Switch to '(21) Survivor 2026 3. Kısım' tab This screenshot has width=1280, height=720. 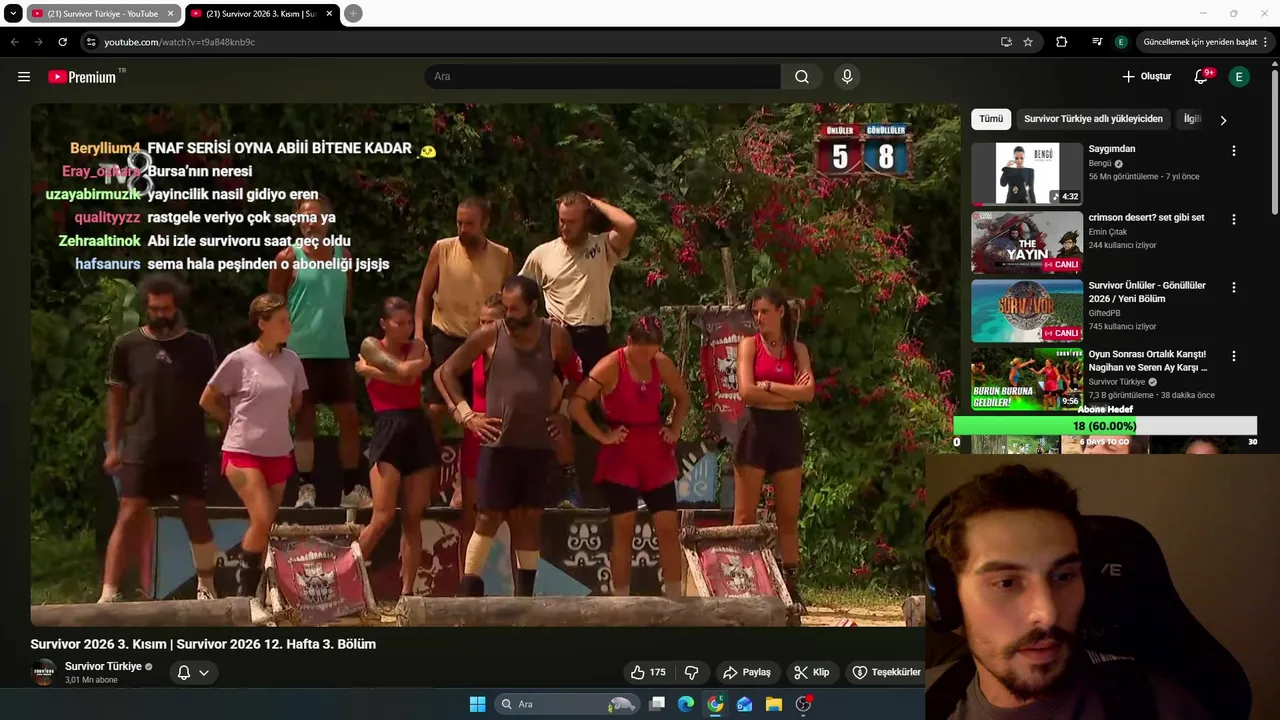(x=262, y=13)
